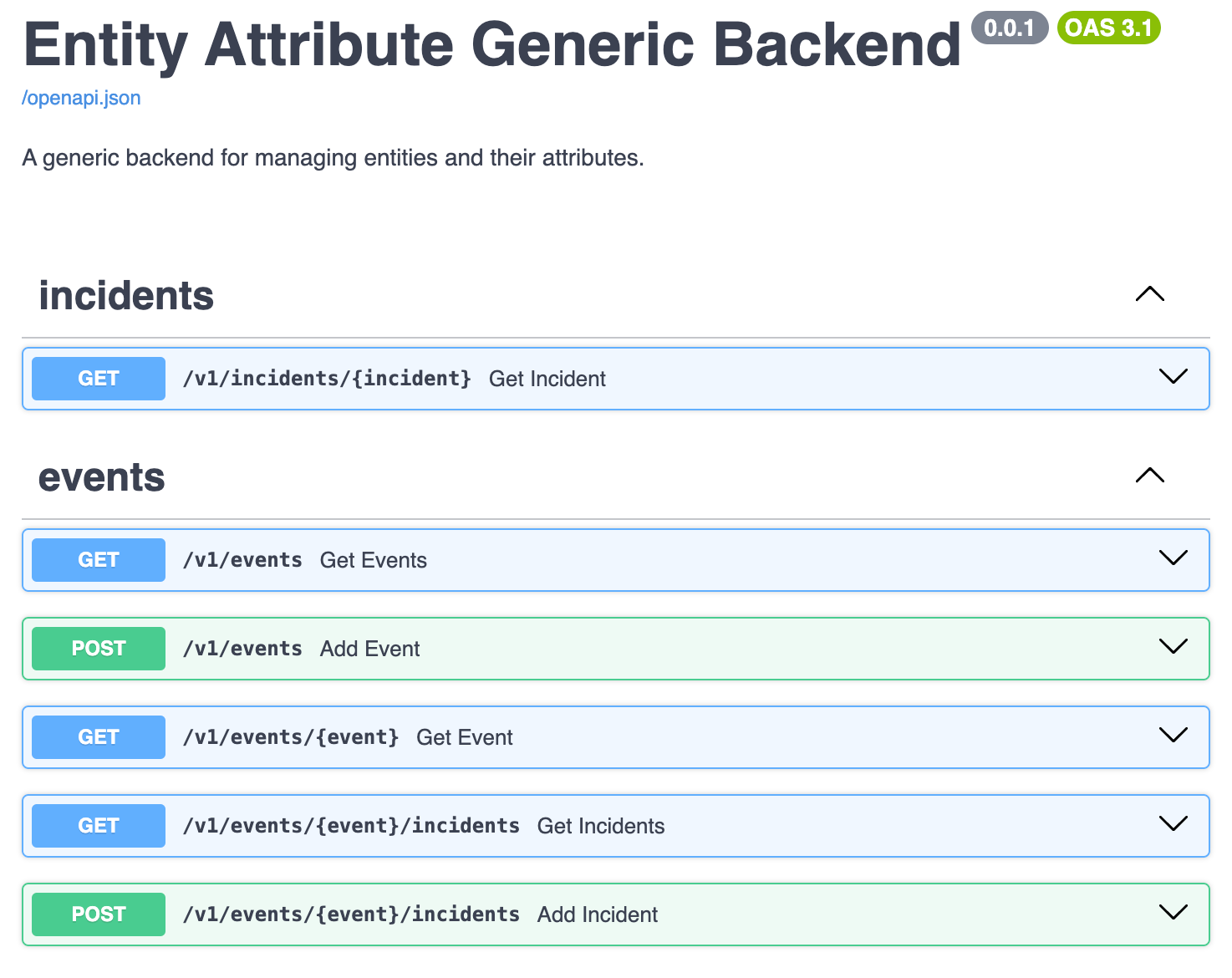The image size is (1232, 978).
Task: Click the OAS 3.1 badge
Action: pyautogui.click(x=1109, y=28)
